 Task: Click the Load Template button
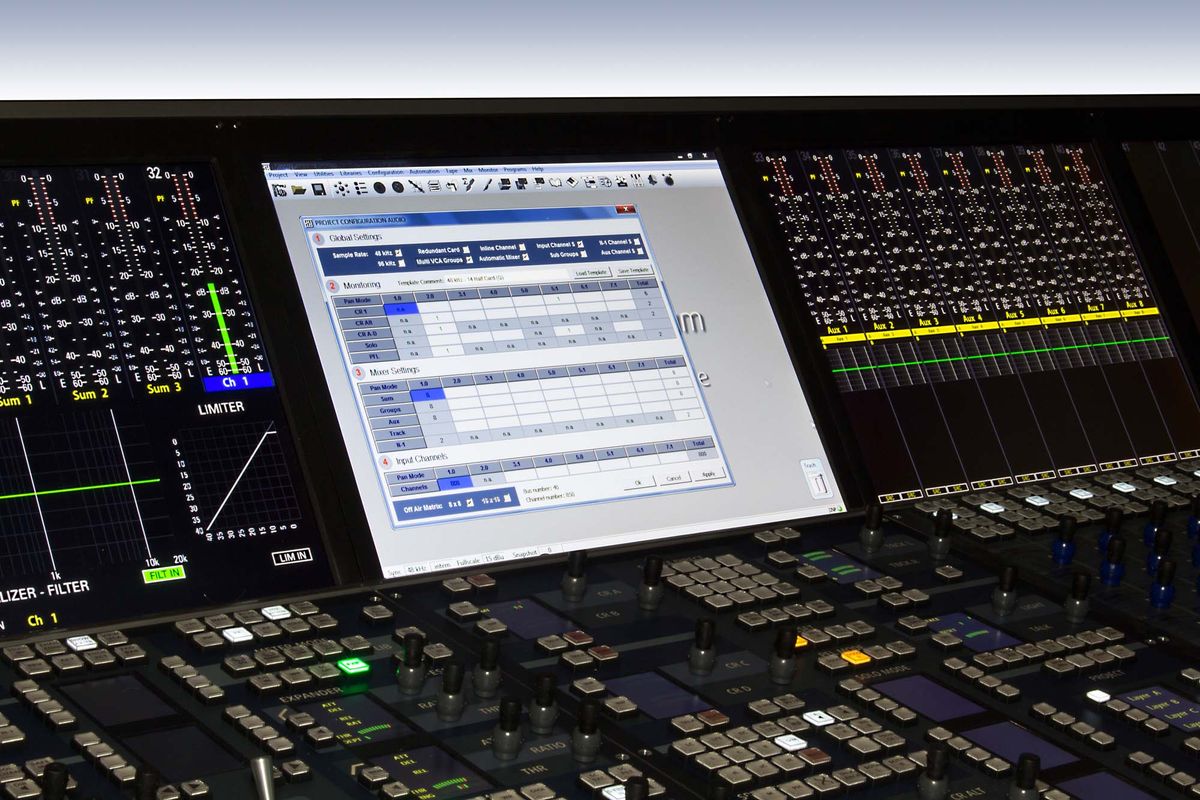(592, 273)
